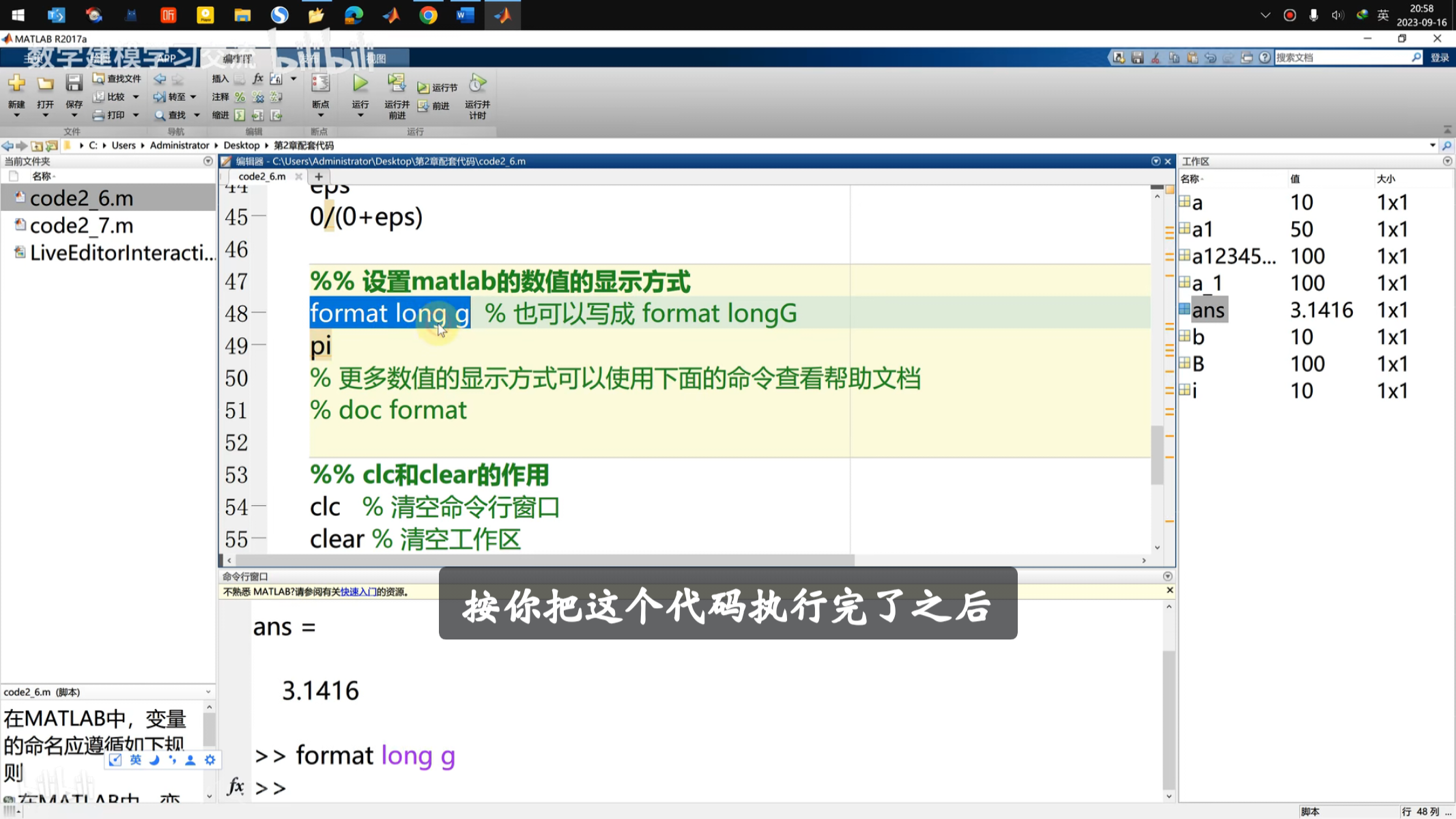Image resolution: width=1456 pixels, height=819 pixels.
Task: Click the Run Section (运行节) button
Action: point(438,87)
